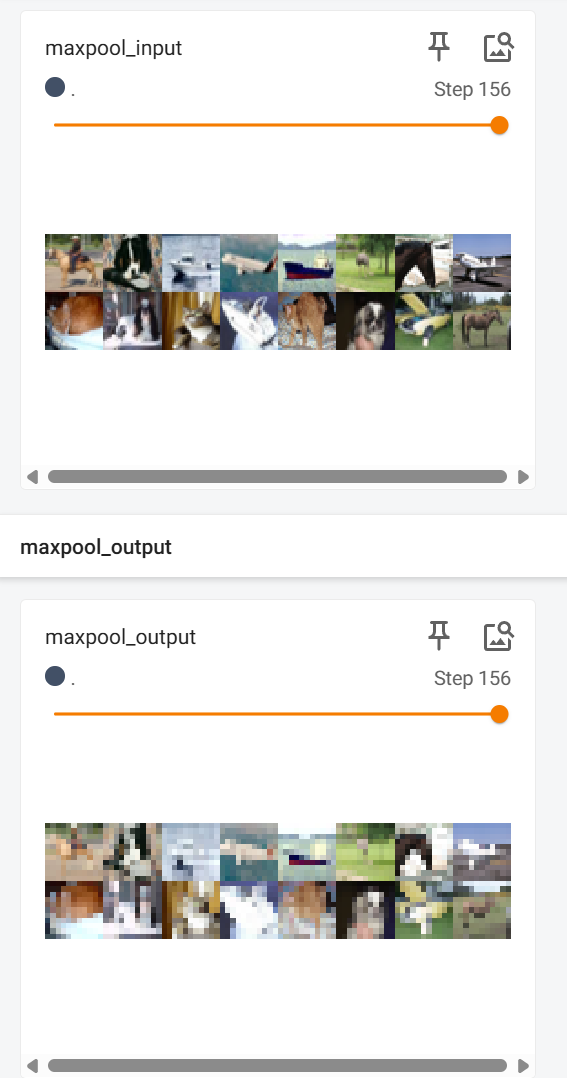
Task: Click the maxpool_input horizontal scrollbar
Action: click(x=278, y=476)
